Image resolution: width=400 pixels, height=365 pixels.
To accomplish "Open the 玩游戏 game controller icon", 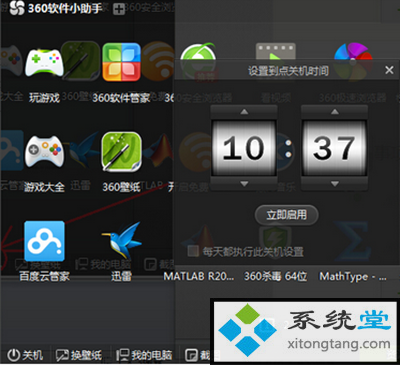I will pos(44,62).
